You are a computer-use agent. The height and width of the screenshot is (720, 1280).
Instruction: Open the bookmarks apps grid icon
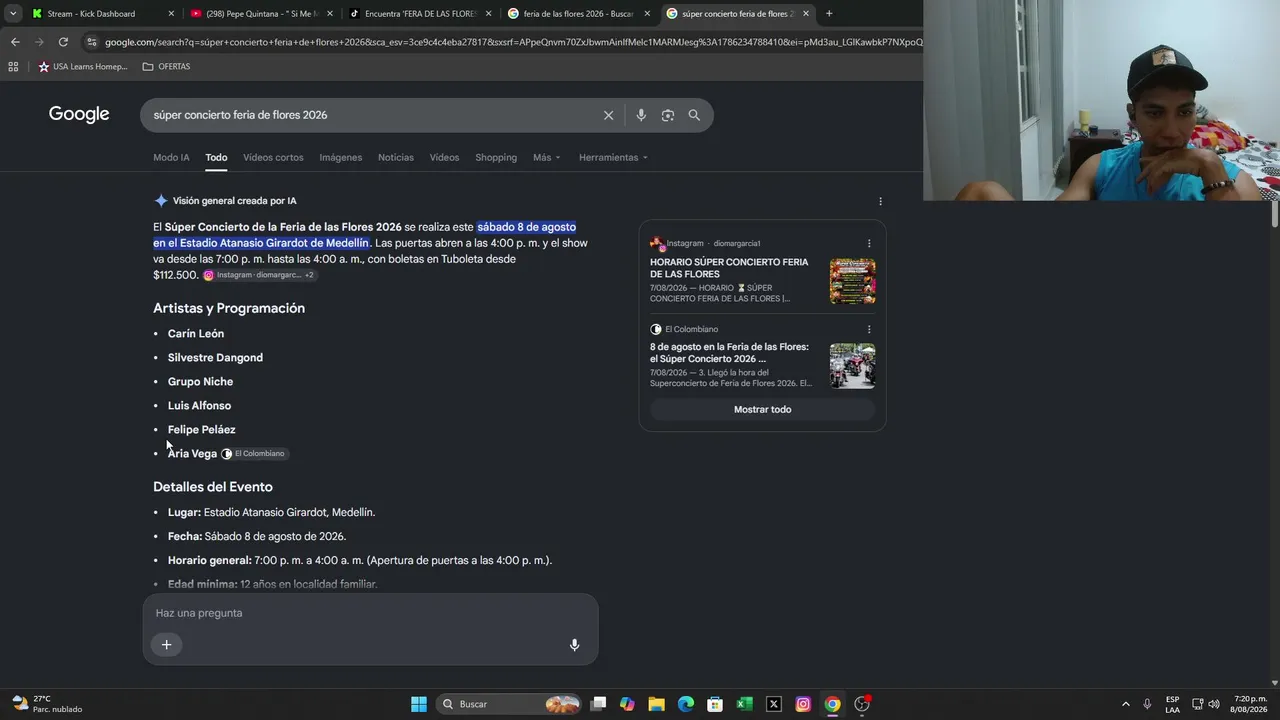tap(13, 67)
